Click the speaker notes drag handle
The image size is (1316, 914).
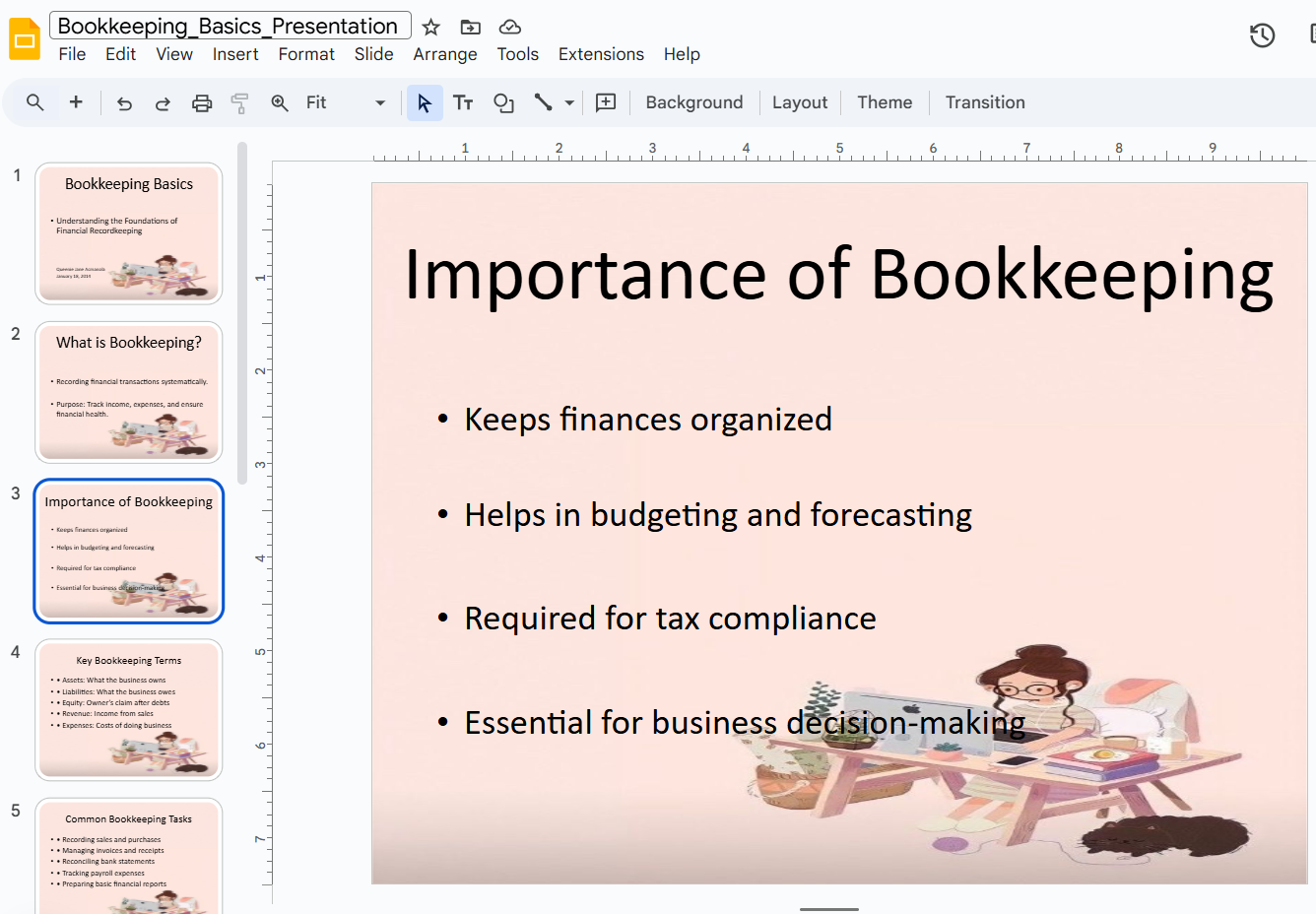coord(829,909)
